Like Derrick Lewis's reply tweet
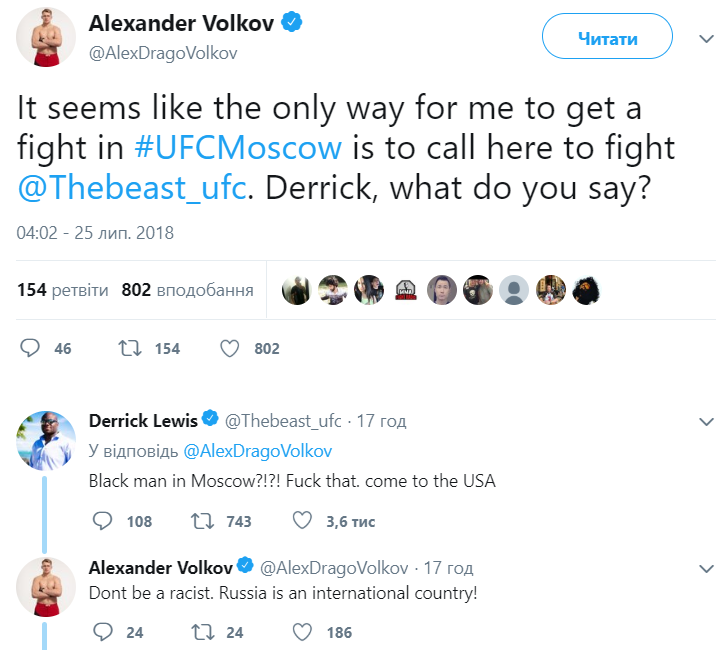This screenshot has width=724, height=650. [x=301, y=521]
